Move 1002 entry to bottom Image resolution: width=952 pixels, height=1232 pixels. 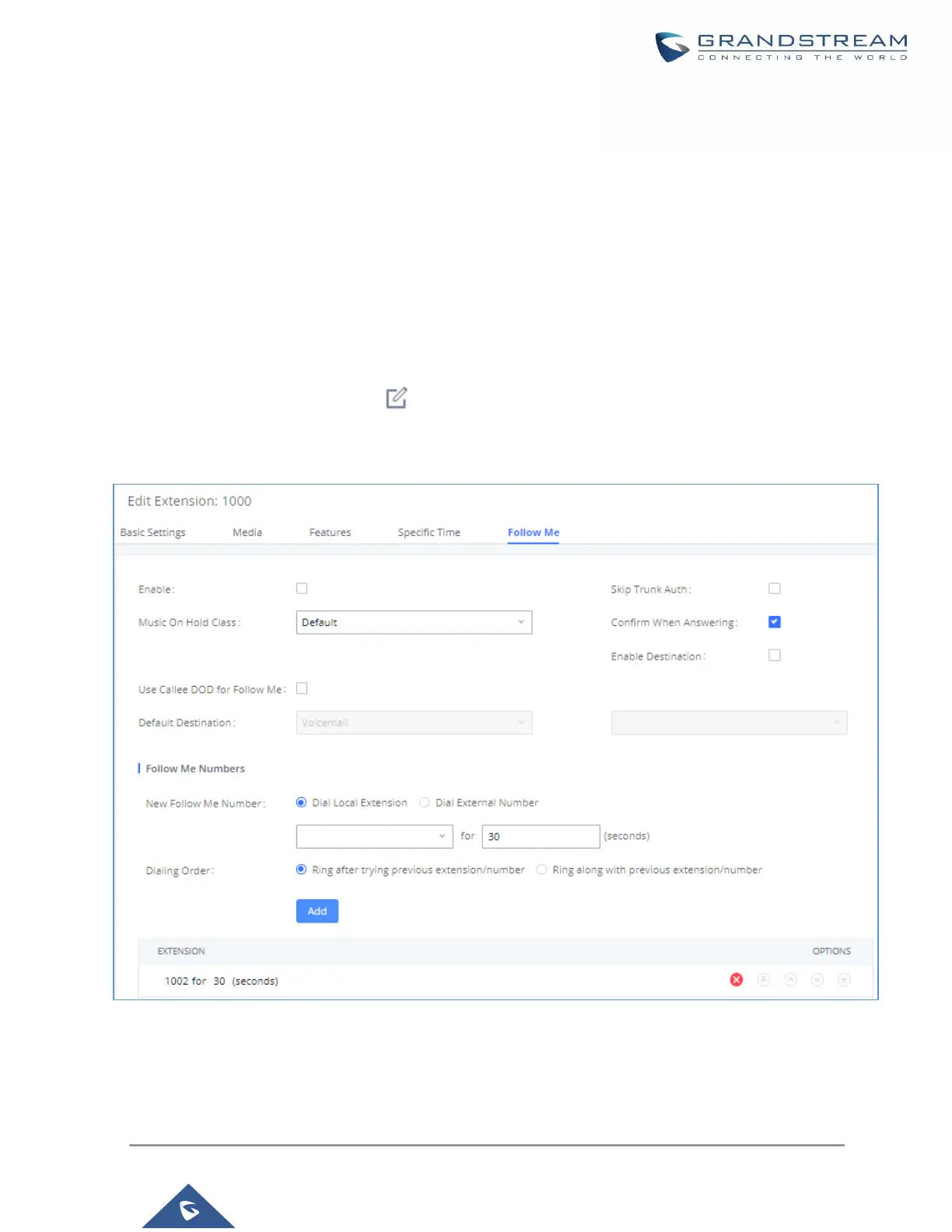[x=844, y=980]
